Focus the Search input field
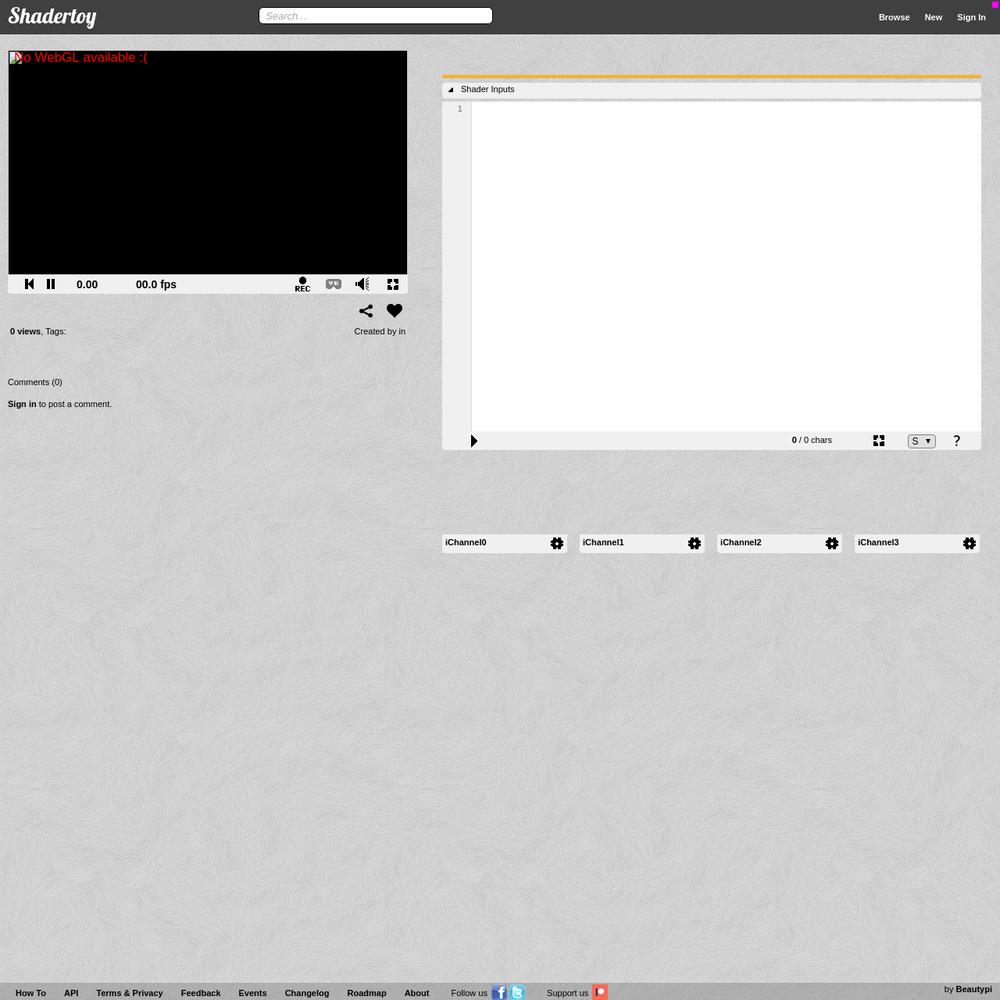This screenshot has width=1000, height=1000. click(375, 16)
